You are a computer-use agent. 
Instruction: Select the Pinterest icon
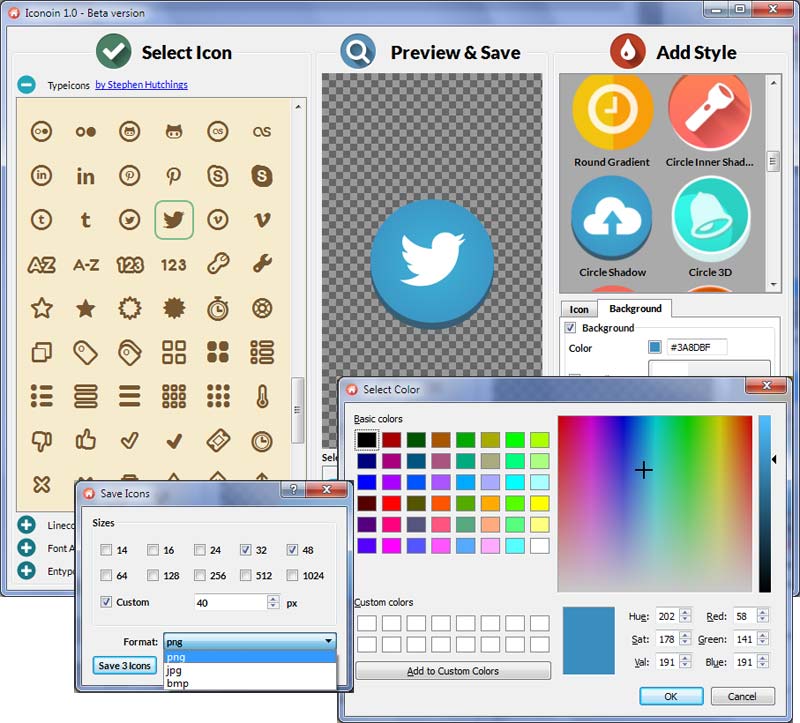(130, 175)
